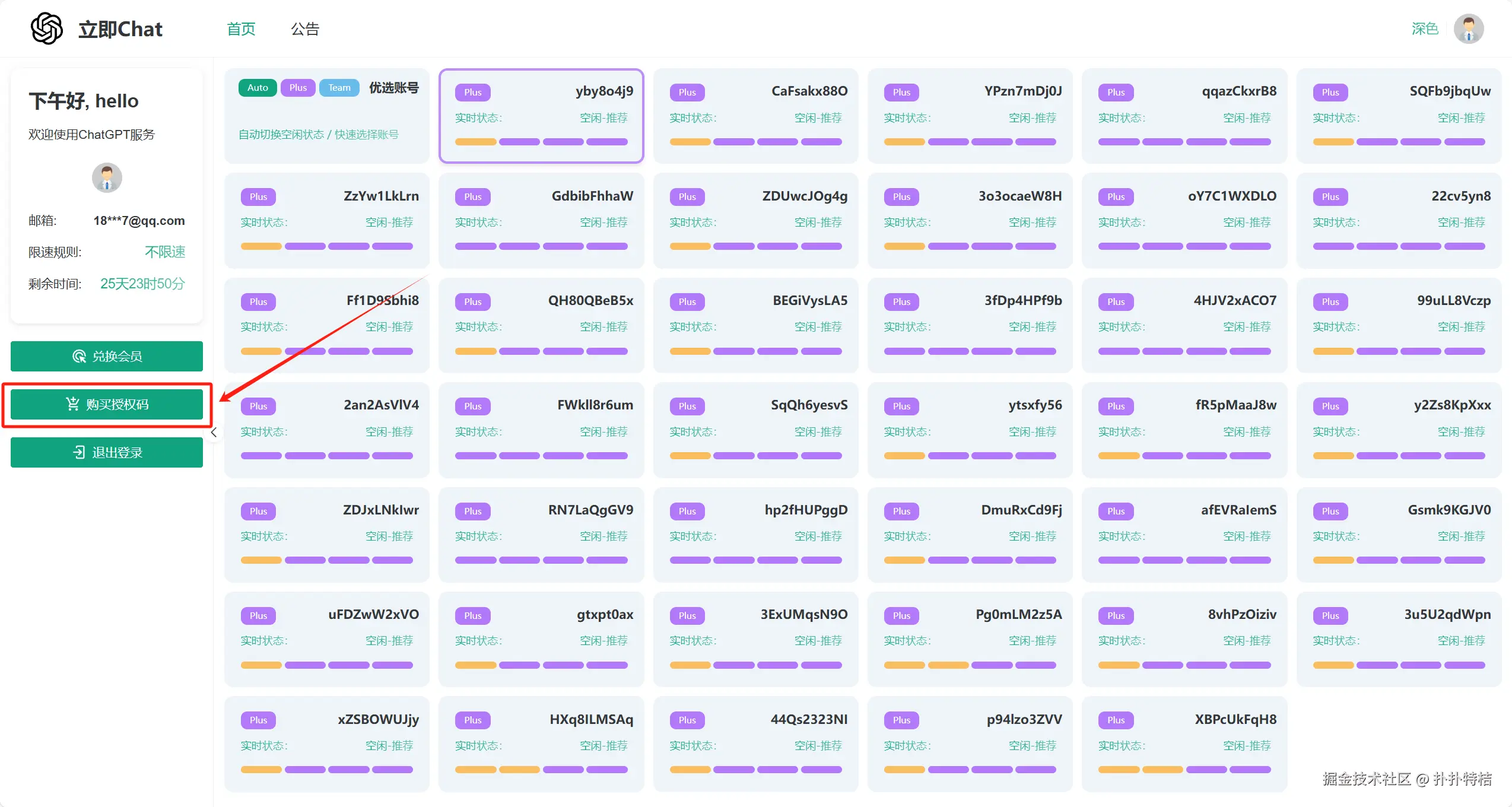Collapse the sidebar with the chevron arrow

(214, 433)
